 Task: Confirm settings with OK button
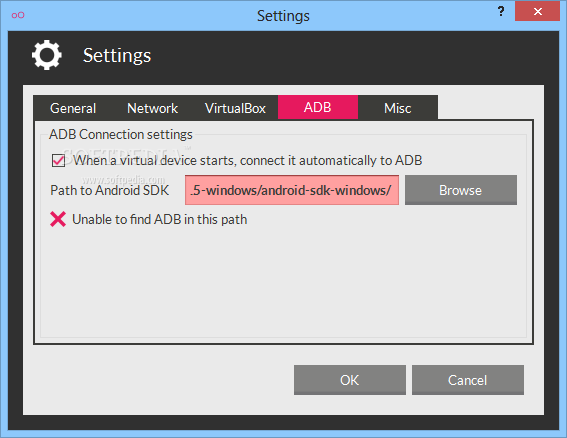(x=350, y=380)
